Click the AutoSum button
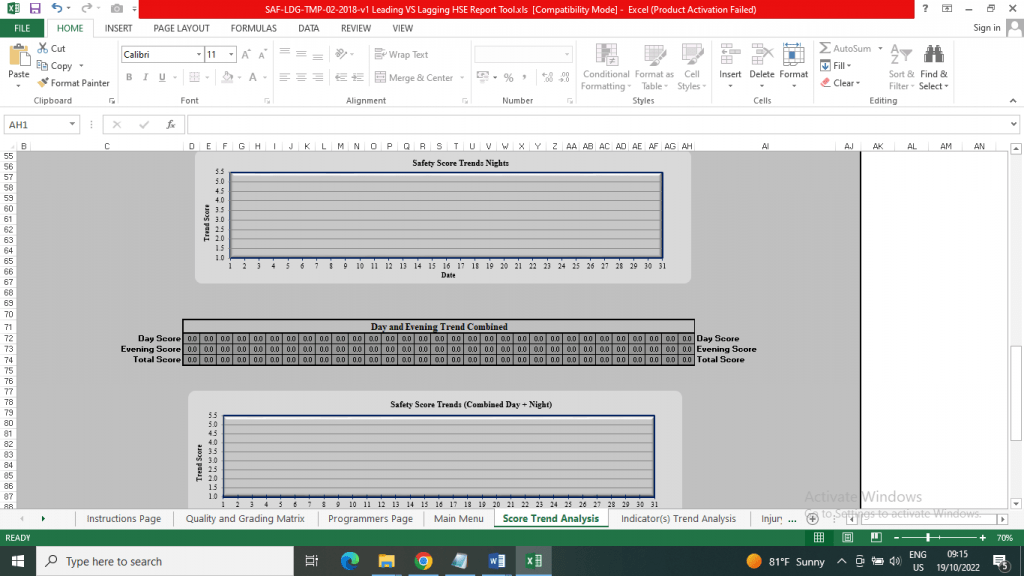Viewport: 1024px width, 576px height. [x=846, y=48]
